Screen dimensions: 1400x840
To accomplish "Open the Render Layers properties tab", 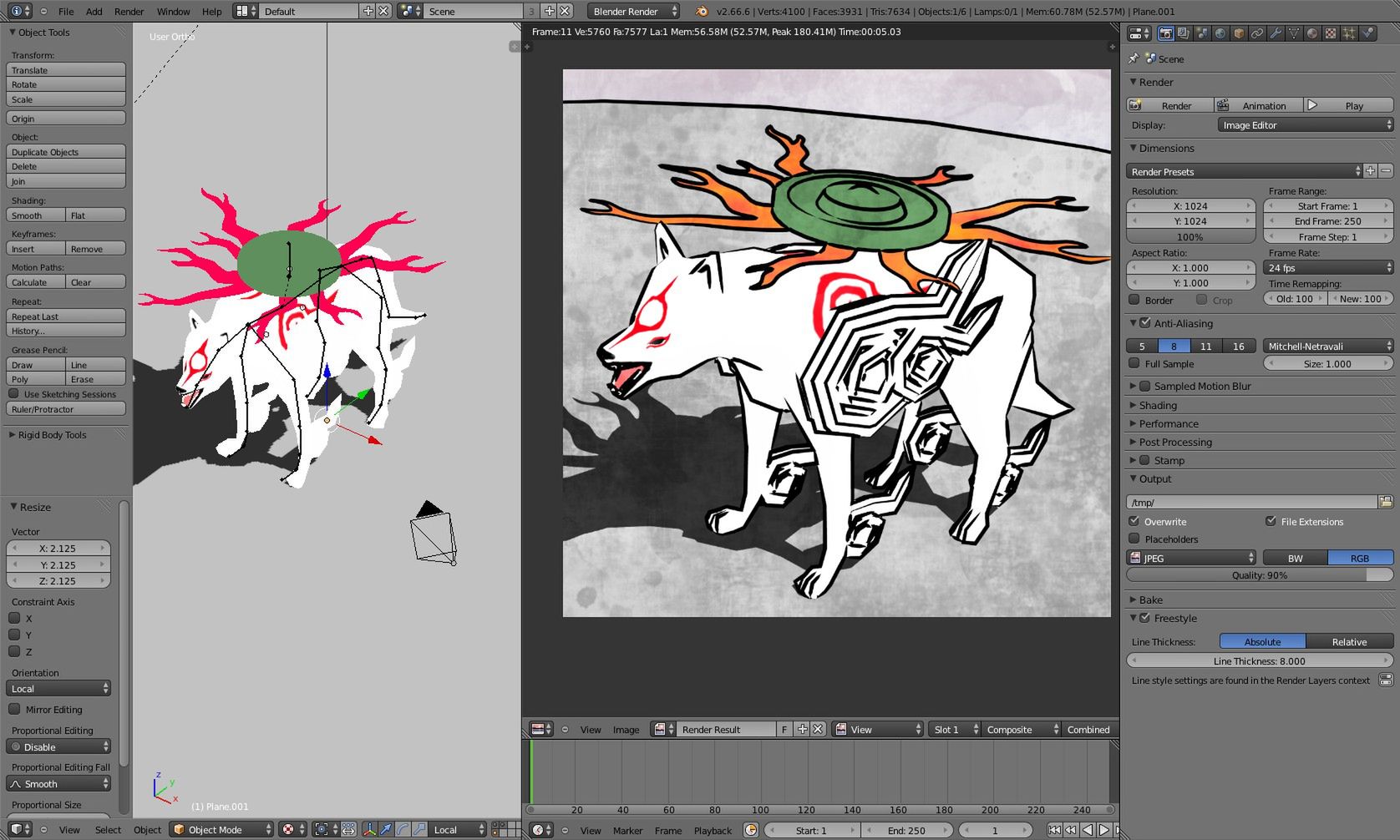I will point(1184,33).
